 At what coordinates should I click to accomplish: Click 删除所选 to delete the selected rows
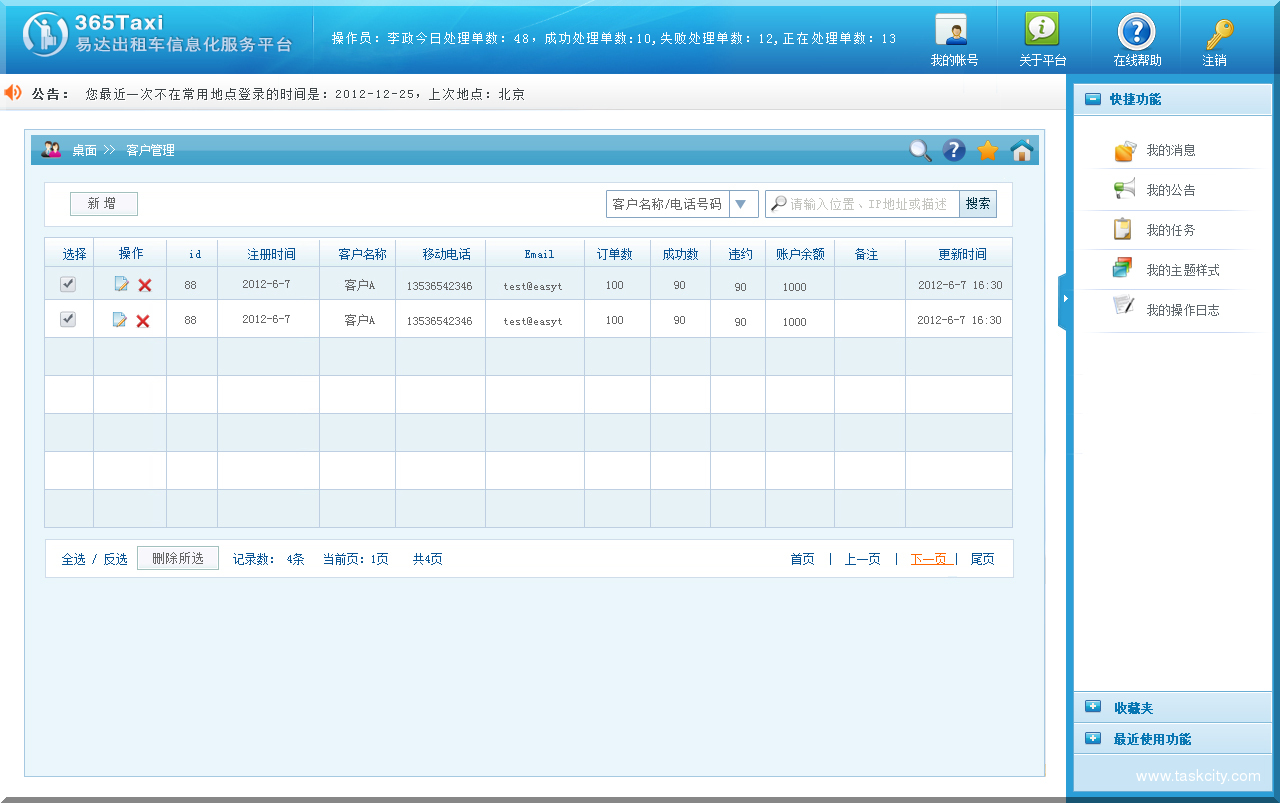tap(178, 558)
